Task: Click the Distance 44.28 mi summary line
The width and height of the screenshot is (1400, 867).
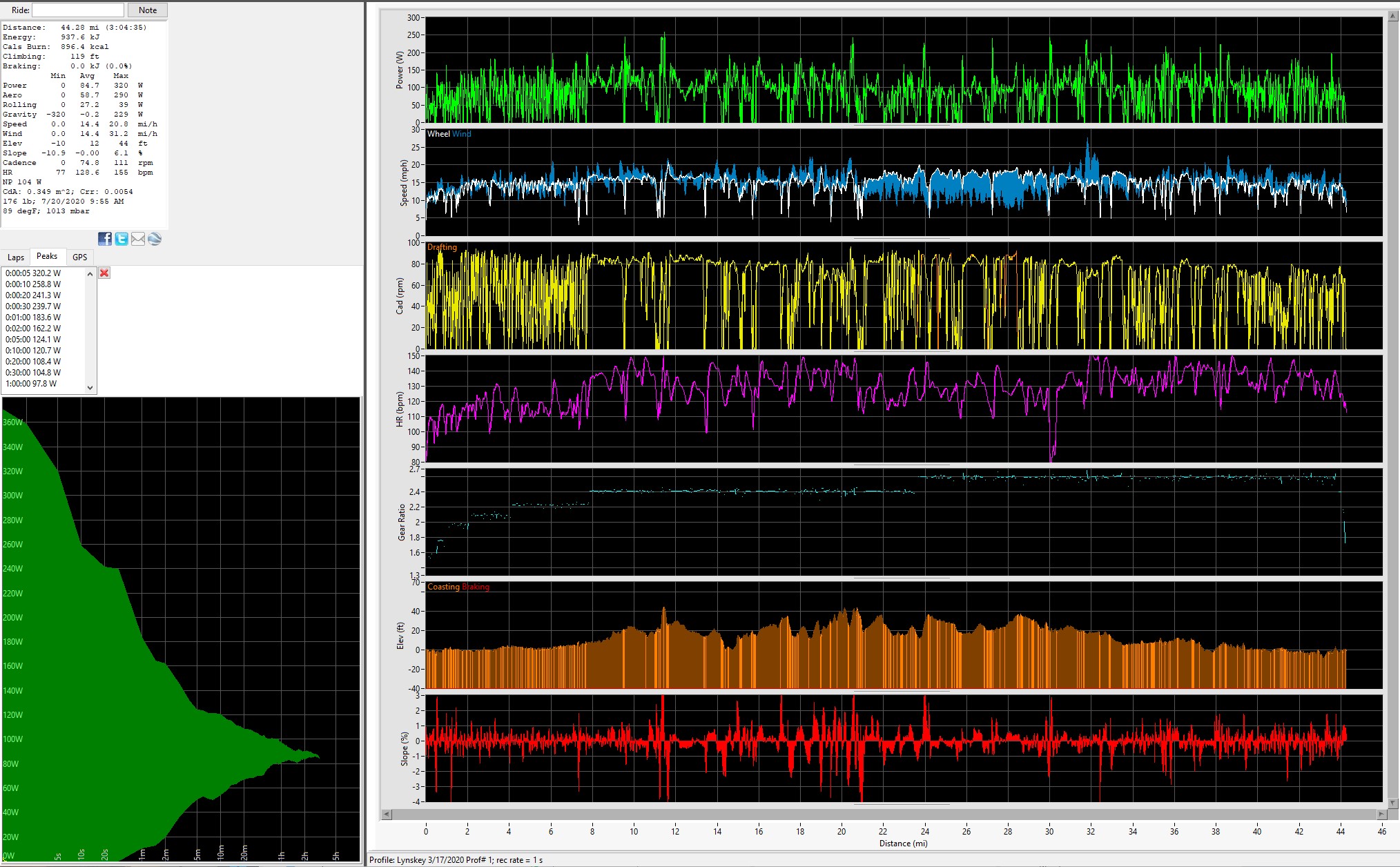Action: tap(75, 28)
